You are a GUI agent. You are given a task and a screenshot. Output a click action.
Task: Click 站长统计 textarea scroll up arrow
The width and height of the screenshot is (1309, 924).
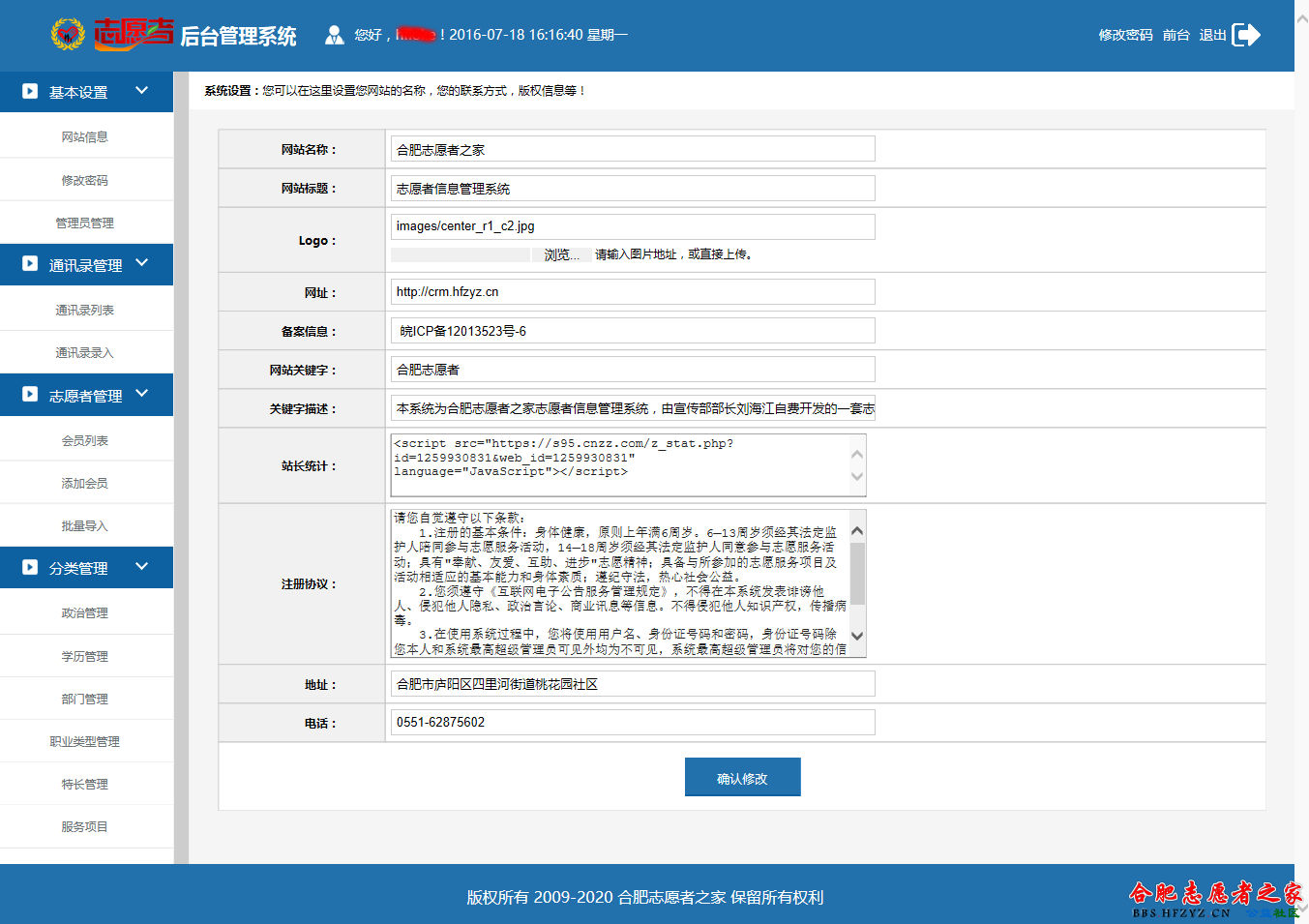857,454
